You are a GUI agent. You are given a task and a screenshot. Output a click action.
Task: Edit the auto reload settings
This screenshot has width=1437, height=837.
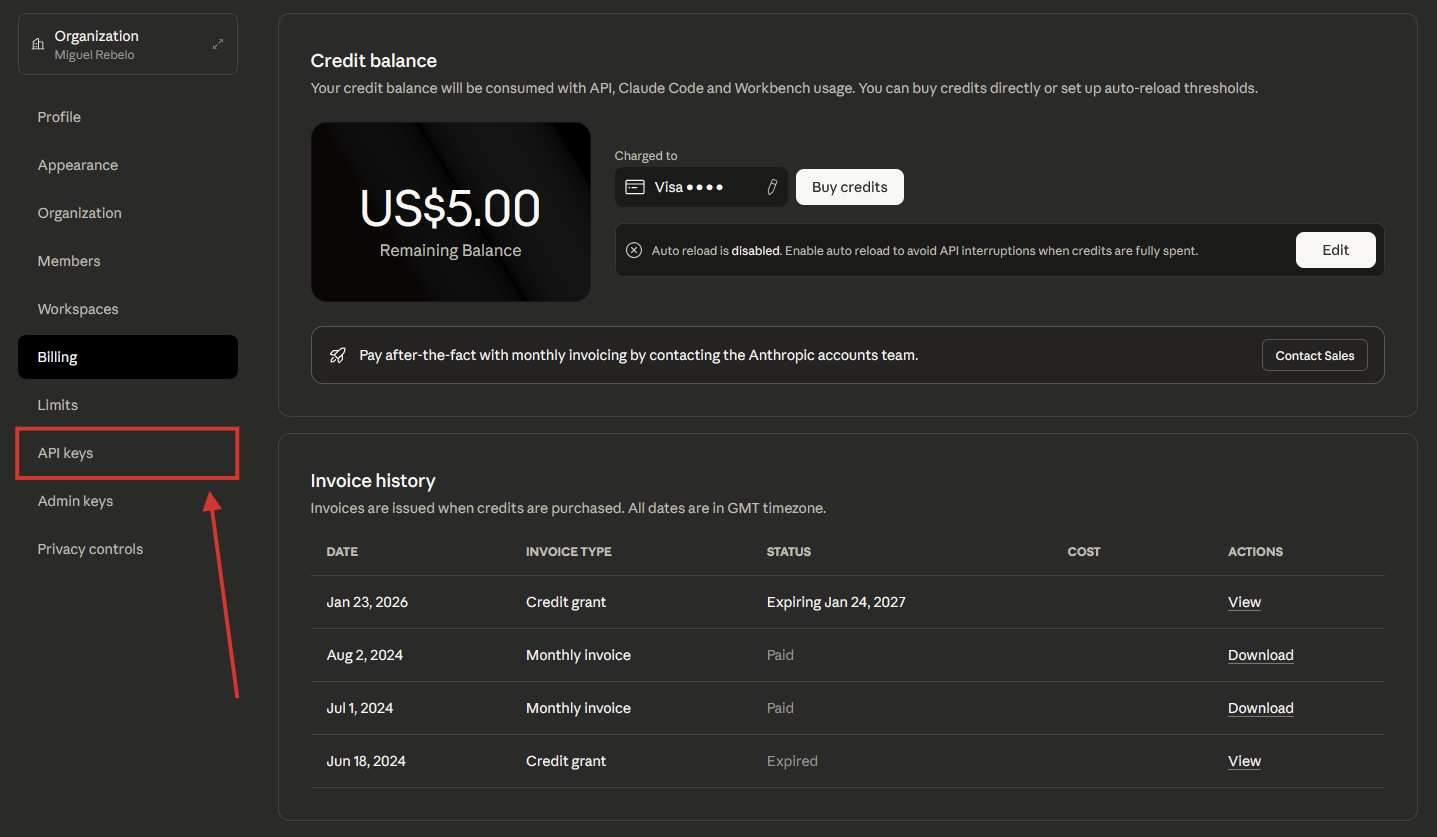1335,249
